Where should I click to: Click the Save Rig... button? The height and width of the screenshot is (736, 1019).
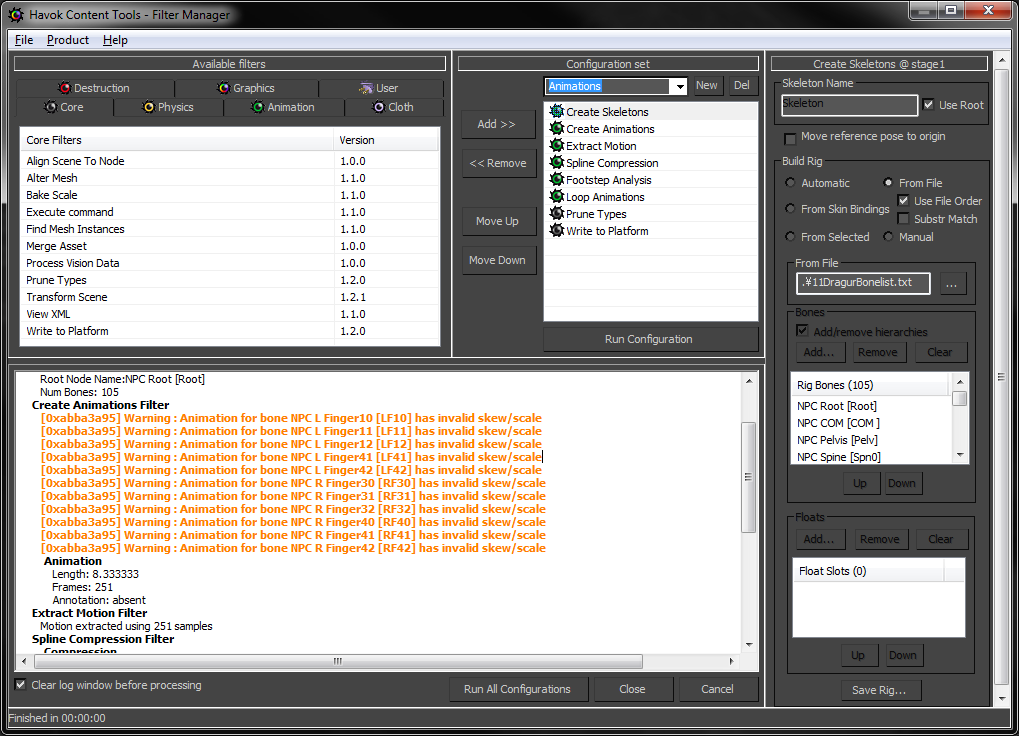pyautogui.click(x=879, y=690)
